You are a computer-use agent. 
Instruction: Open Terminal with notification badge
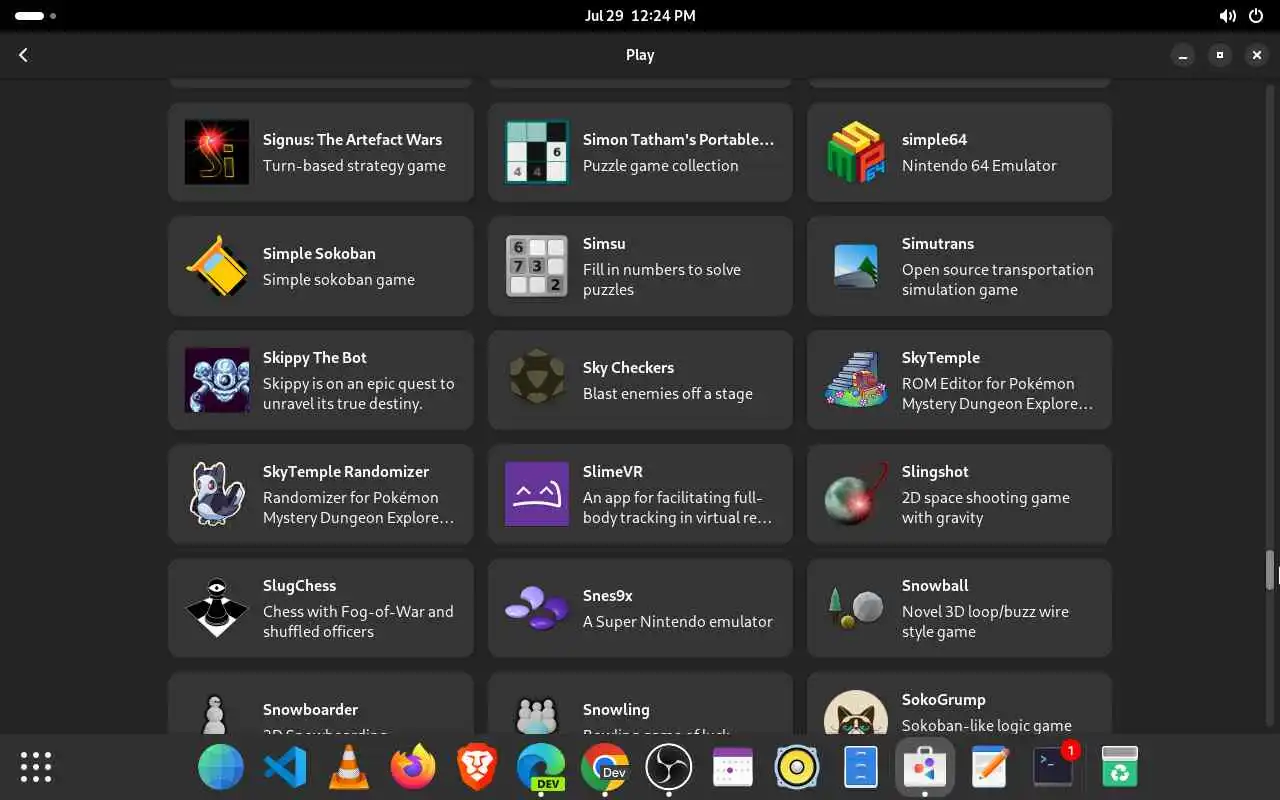coord(1053,767)
